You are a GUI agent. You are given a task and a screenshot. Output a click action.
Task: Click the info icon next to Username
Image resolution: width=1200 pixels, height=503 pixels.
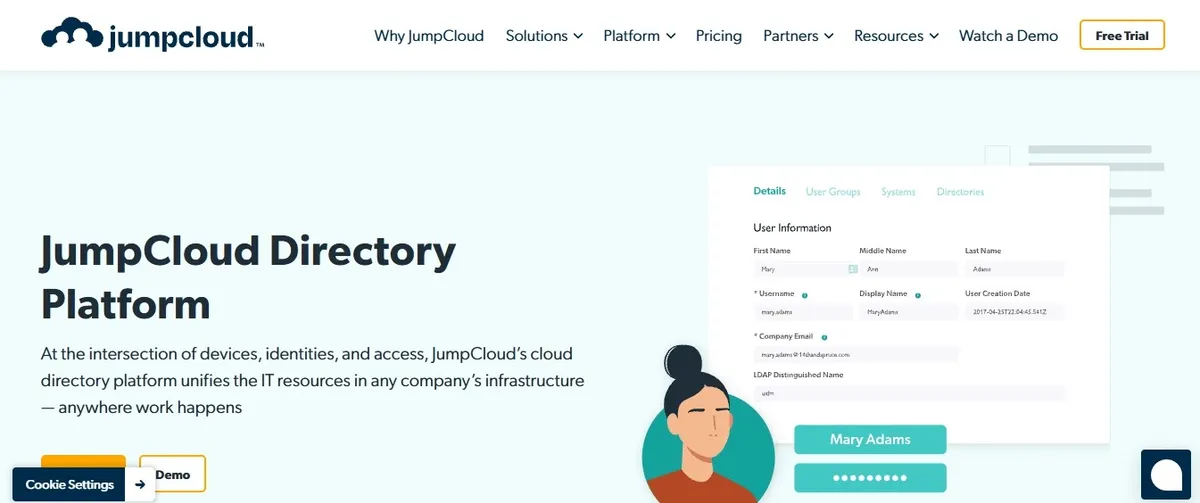(x=804, y=295)
